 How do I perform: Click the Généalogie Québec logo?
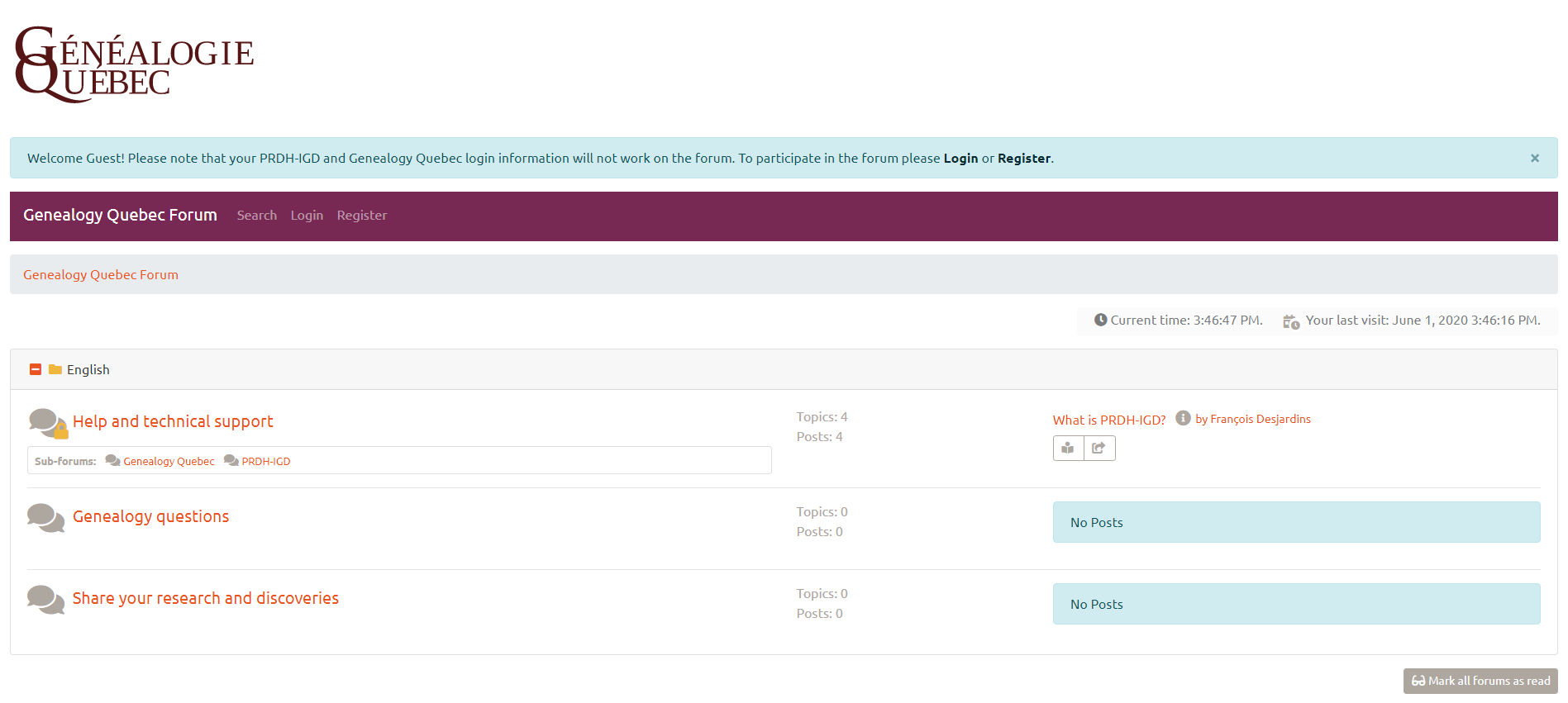[x=134, y=64]
